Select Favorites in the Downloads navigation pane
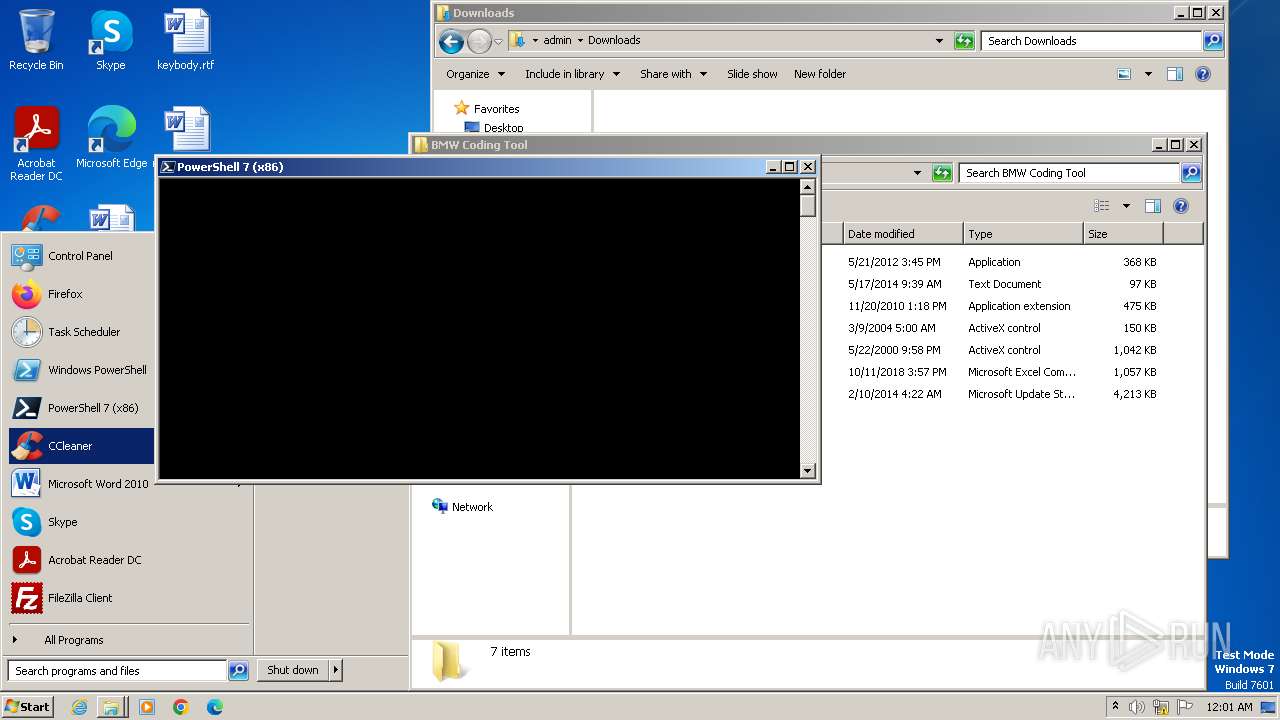 [496, 109]
